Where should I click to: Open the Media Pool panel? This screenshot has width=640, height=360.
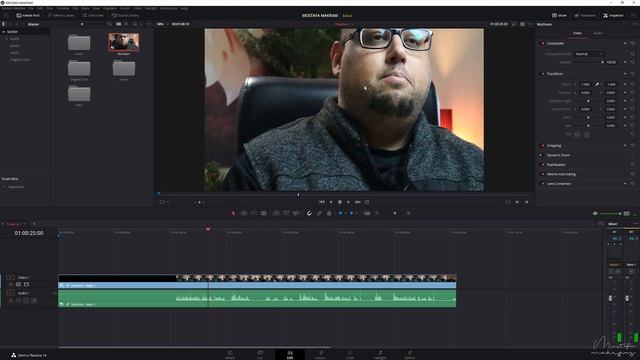point(28,15)
